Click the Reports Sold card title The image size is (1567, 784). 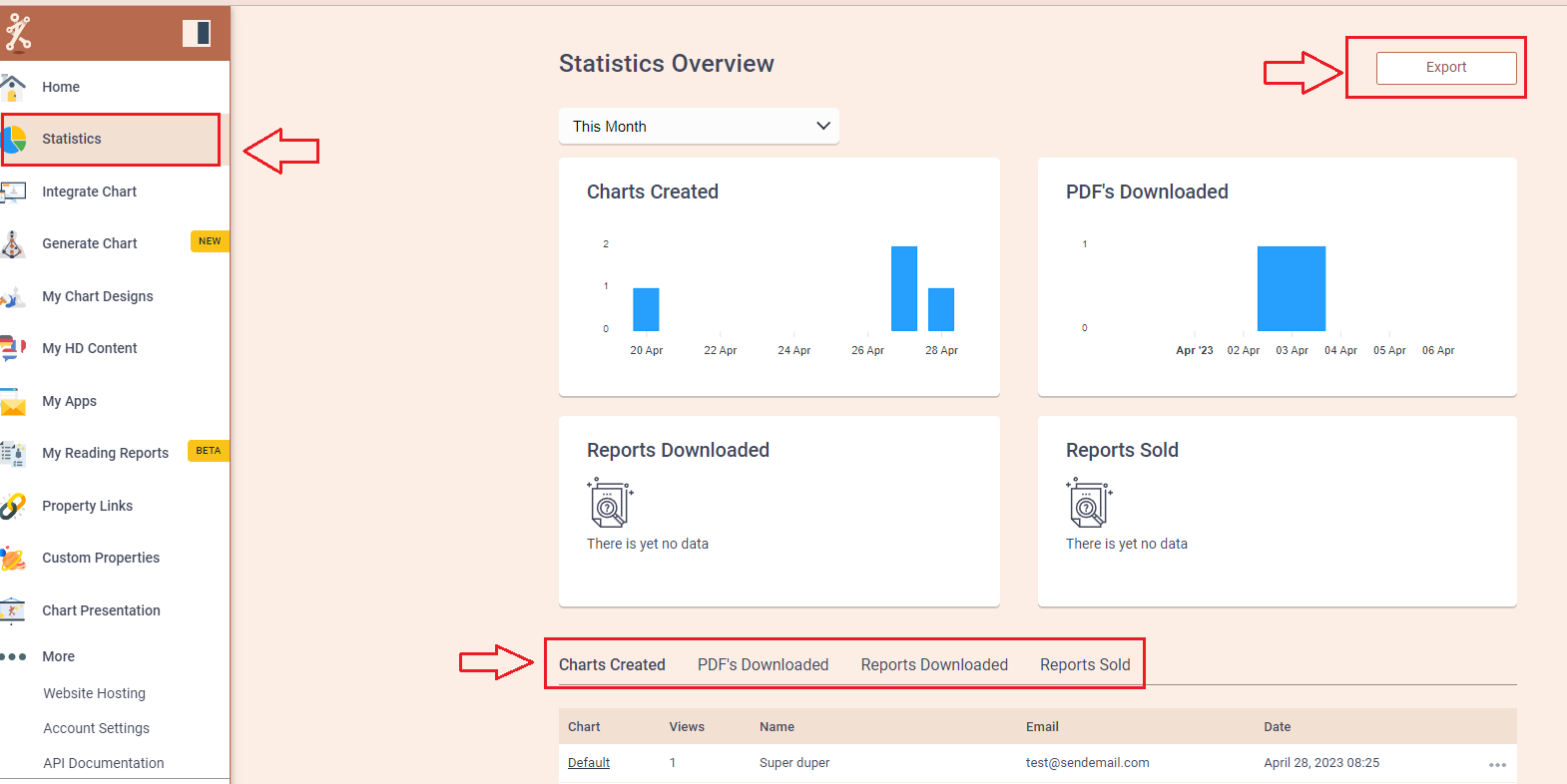pos(1122,450)
